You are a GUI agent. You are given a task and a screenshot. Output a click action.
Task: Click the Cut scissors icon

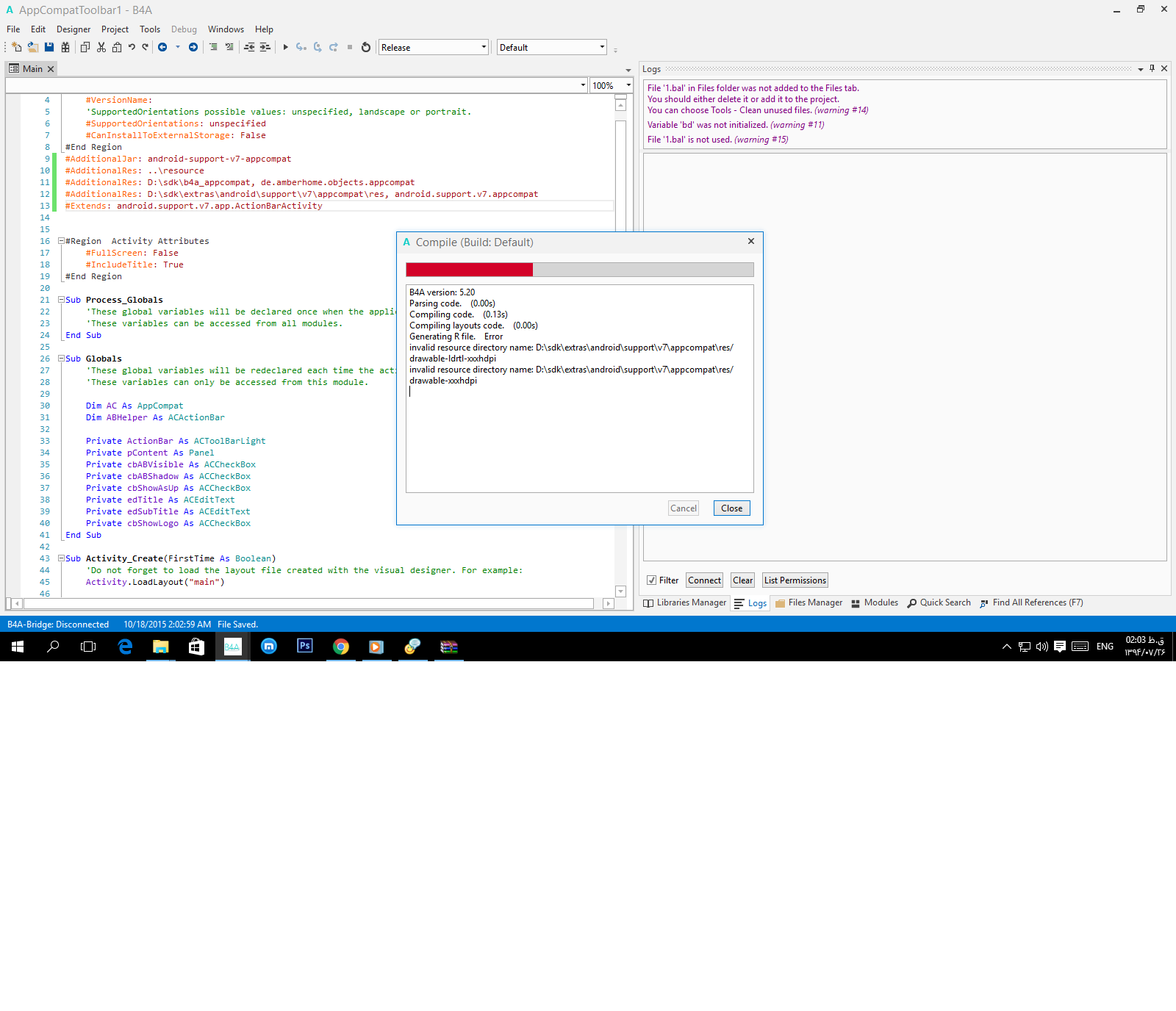(101, 47)
